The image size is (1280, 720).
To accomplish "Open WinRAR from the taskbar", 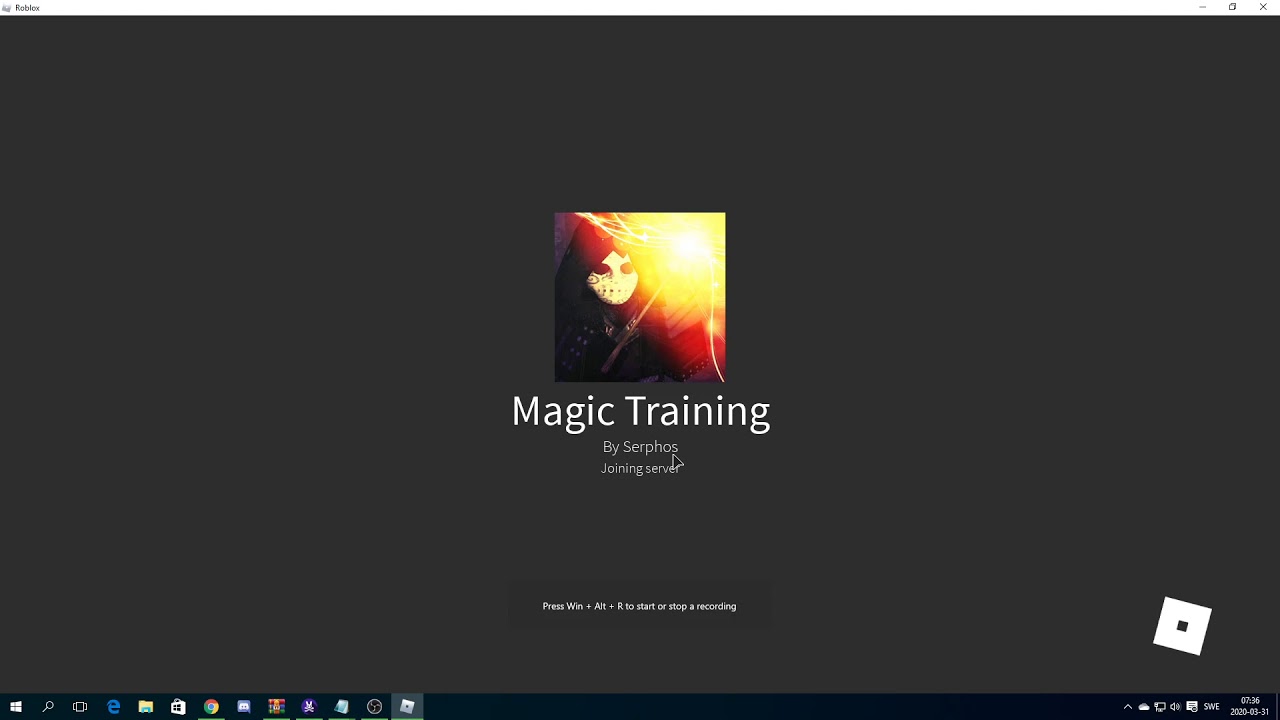I will tap(276, 707).
